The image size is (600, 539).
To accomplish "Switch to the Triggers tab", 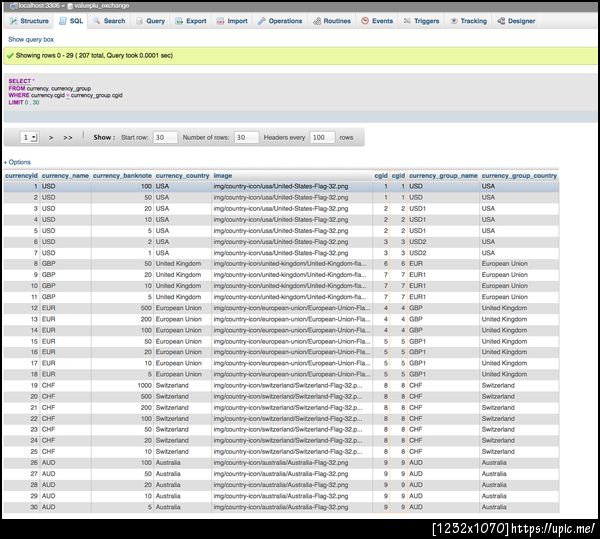I will pos(422,21).
